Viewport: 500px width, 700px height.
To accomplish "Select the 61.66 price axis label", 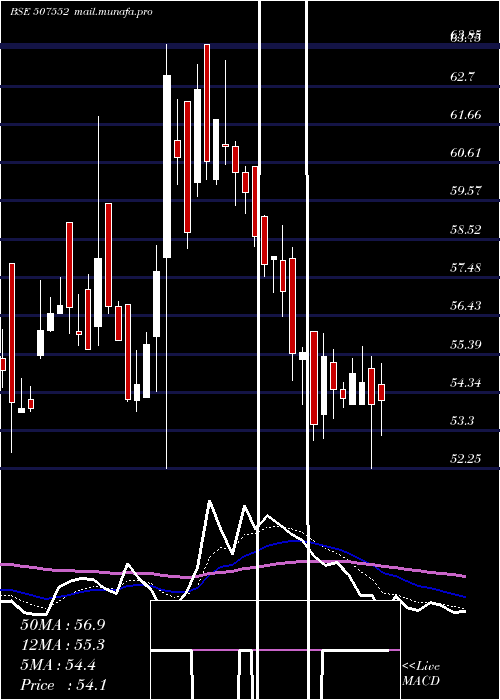I will 466,115.
